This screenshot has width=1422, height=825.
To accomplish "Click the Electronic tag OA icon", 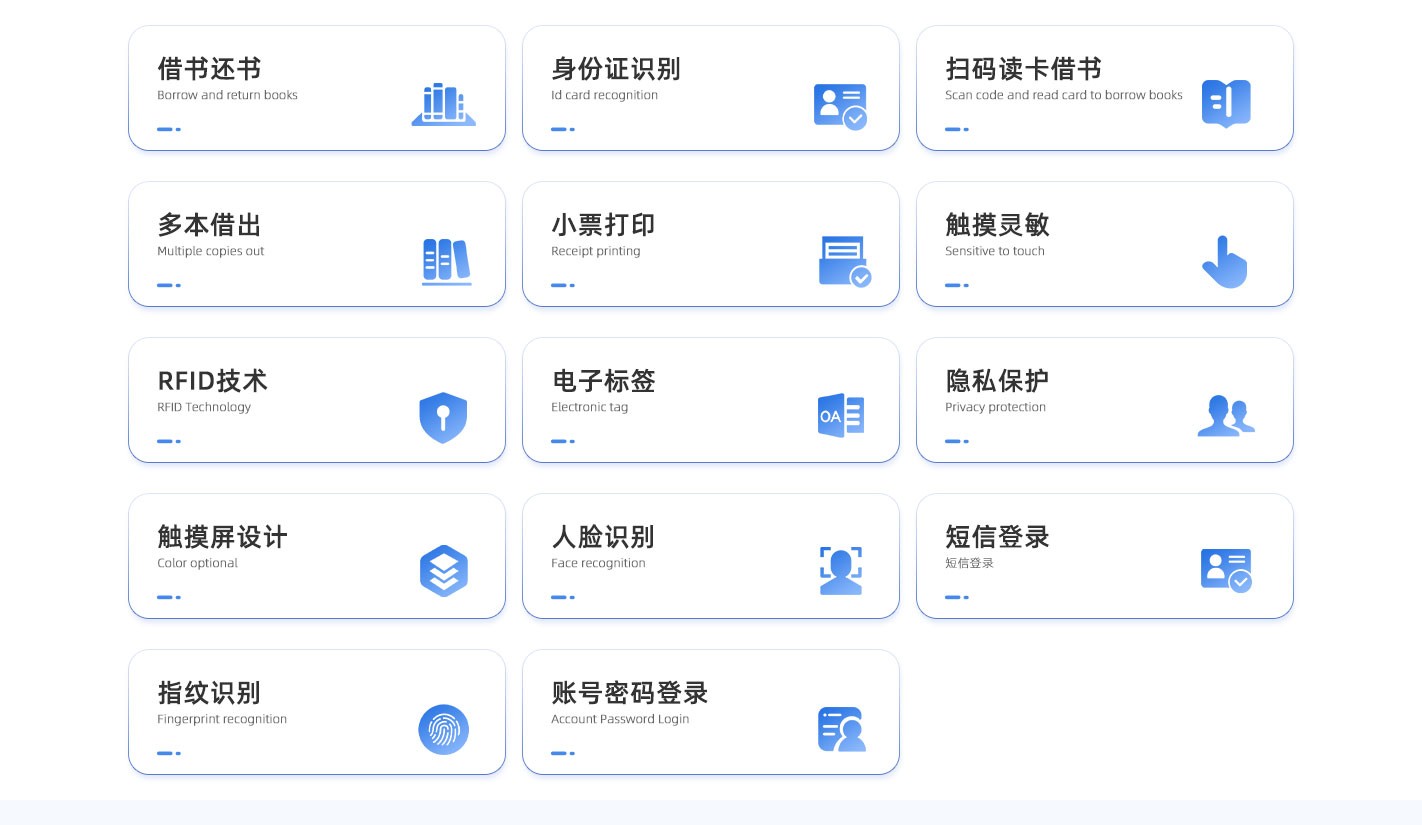I will [x=840, y=416].
